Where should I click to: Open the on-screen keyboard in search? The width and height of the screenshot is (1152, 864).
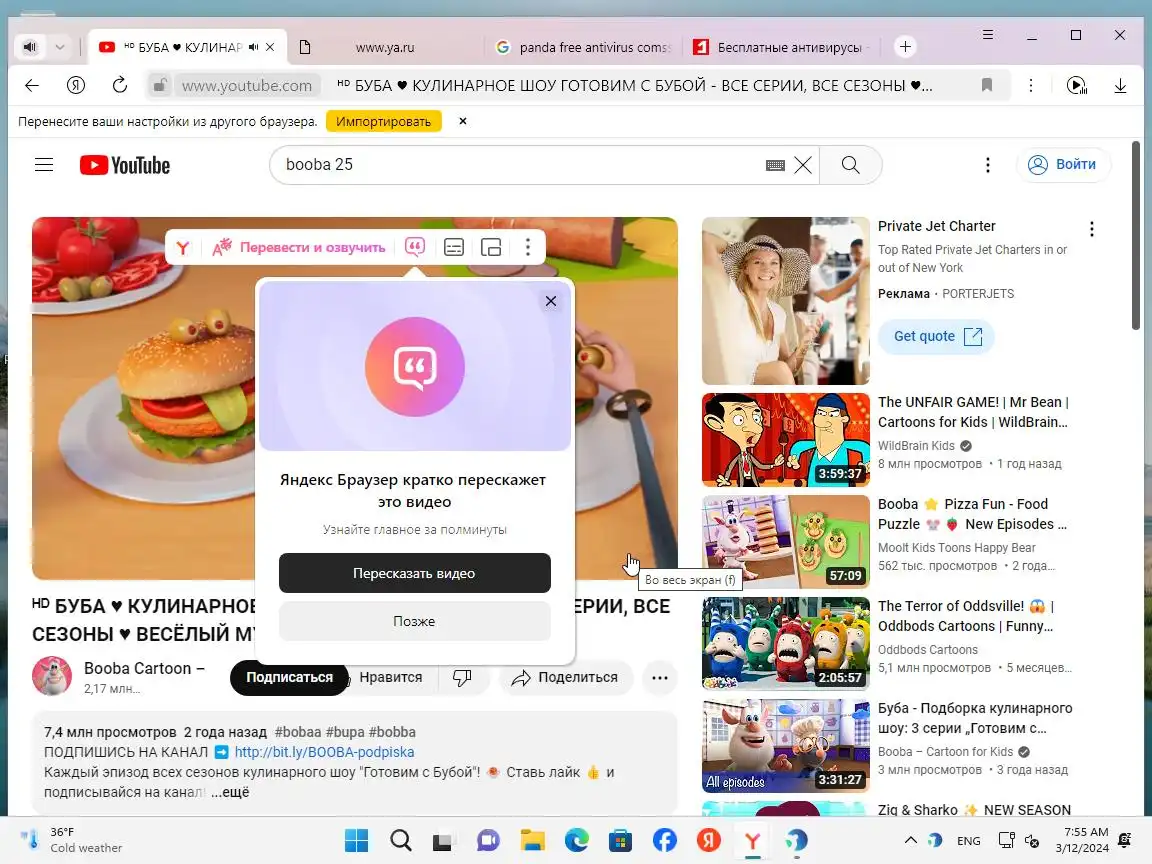pos(775,165)
